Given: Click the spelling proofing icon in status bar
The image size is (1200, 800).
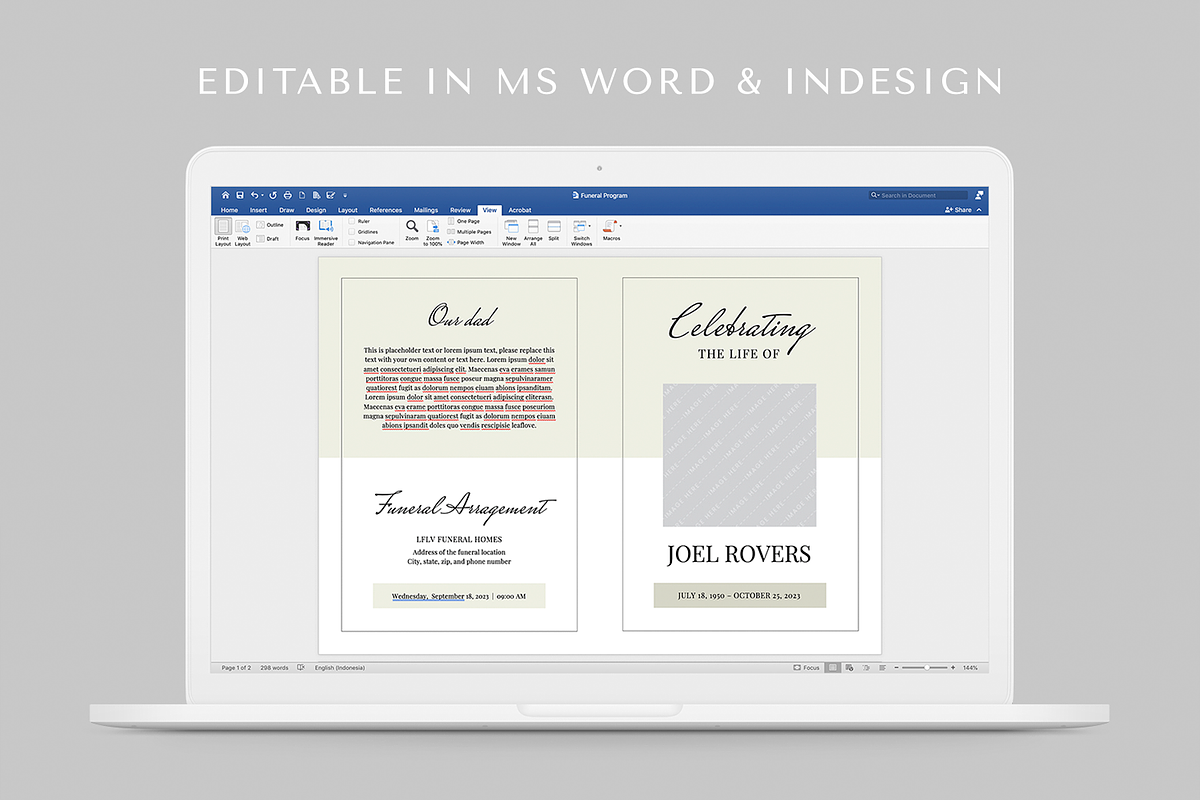Looking at the screenshot, I should [x=301, y=667].
